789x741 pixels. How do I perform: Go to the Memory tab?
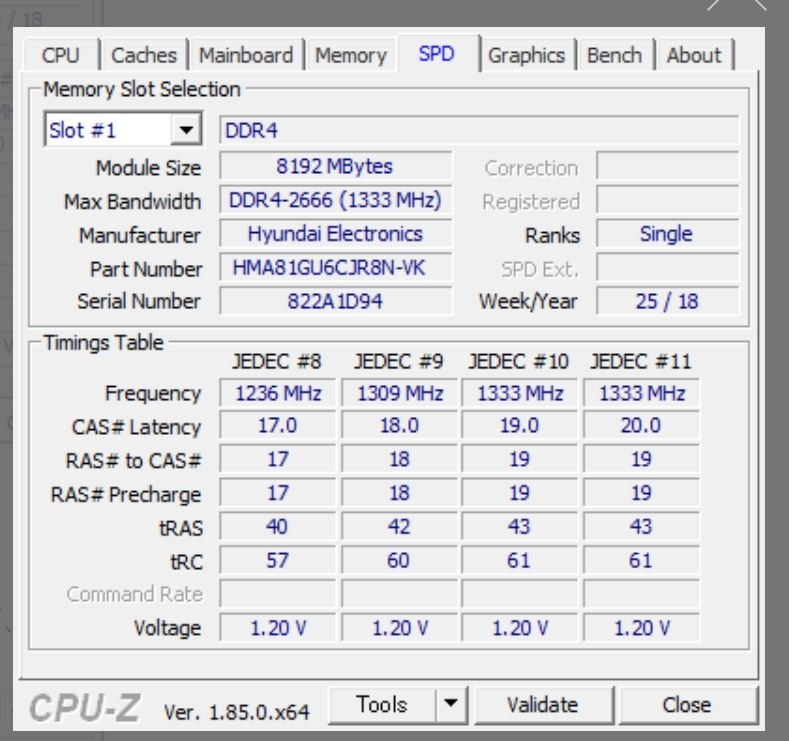[351, 55]
